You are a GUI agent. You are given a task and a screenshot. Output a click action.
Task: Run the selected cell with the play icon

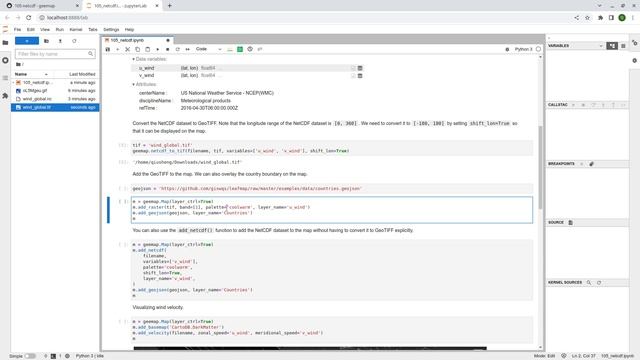coord(158,49)
